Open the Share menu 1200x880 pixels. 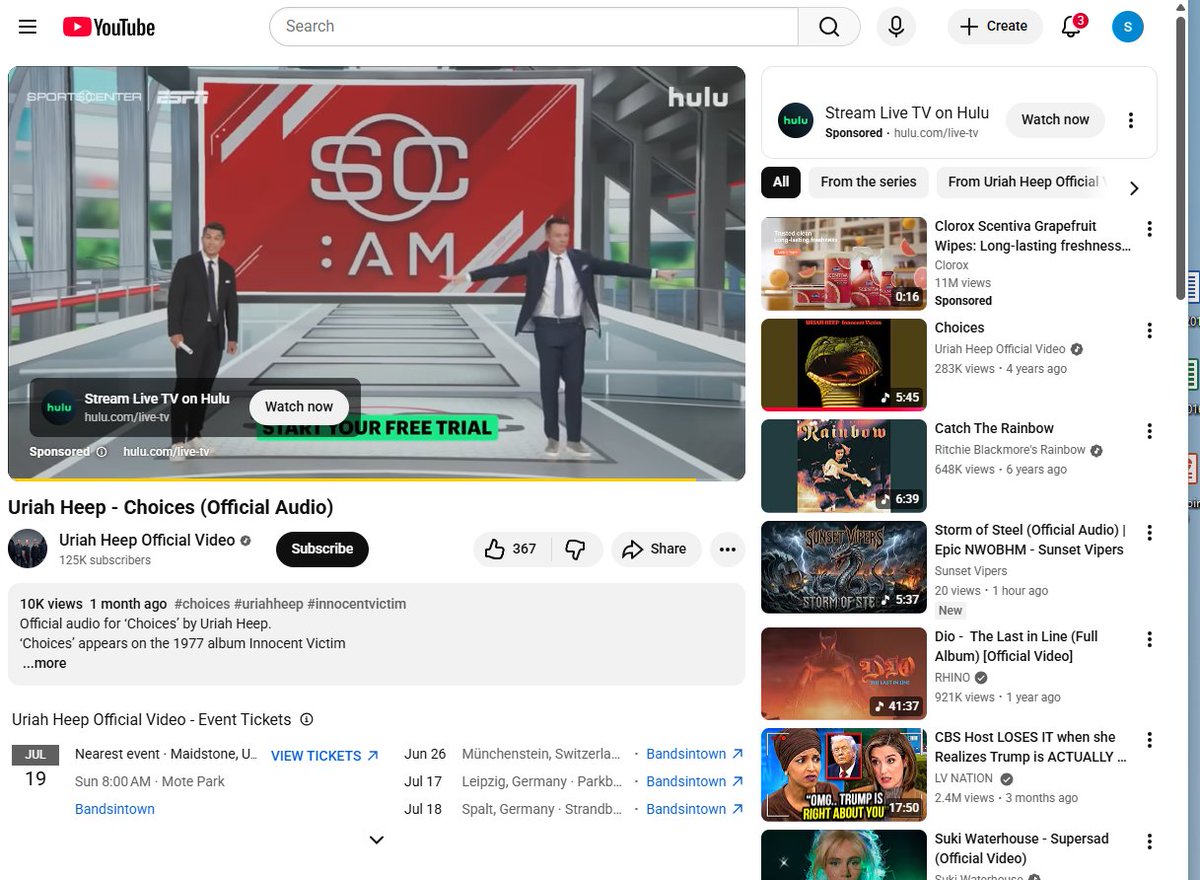click(655, 549)
